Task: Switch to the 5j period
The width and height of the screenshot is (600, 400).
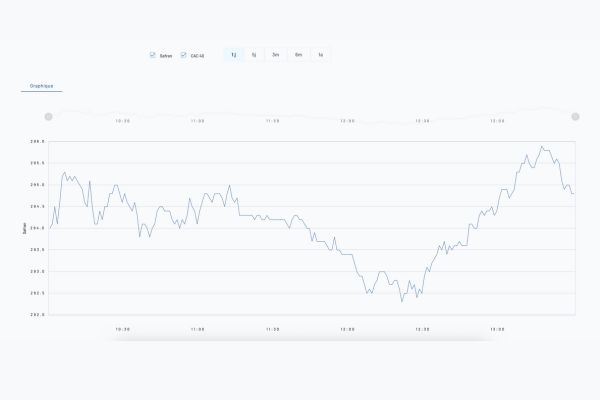Action: (x=254, y=55)
